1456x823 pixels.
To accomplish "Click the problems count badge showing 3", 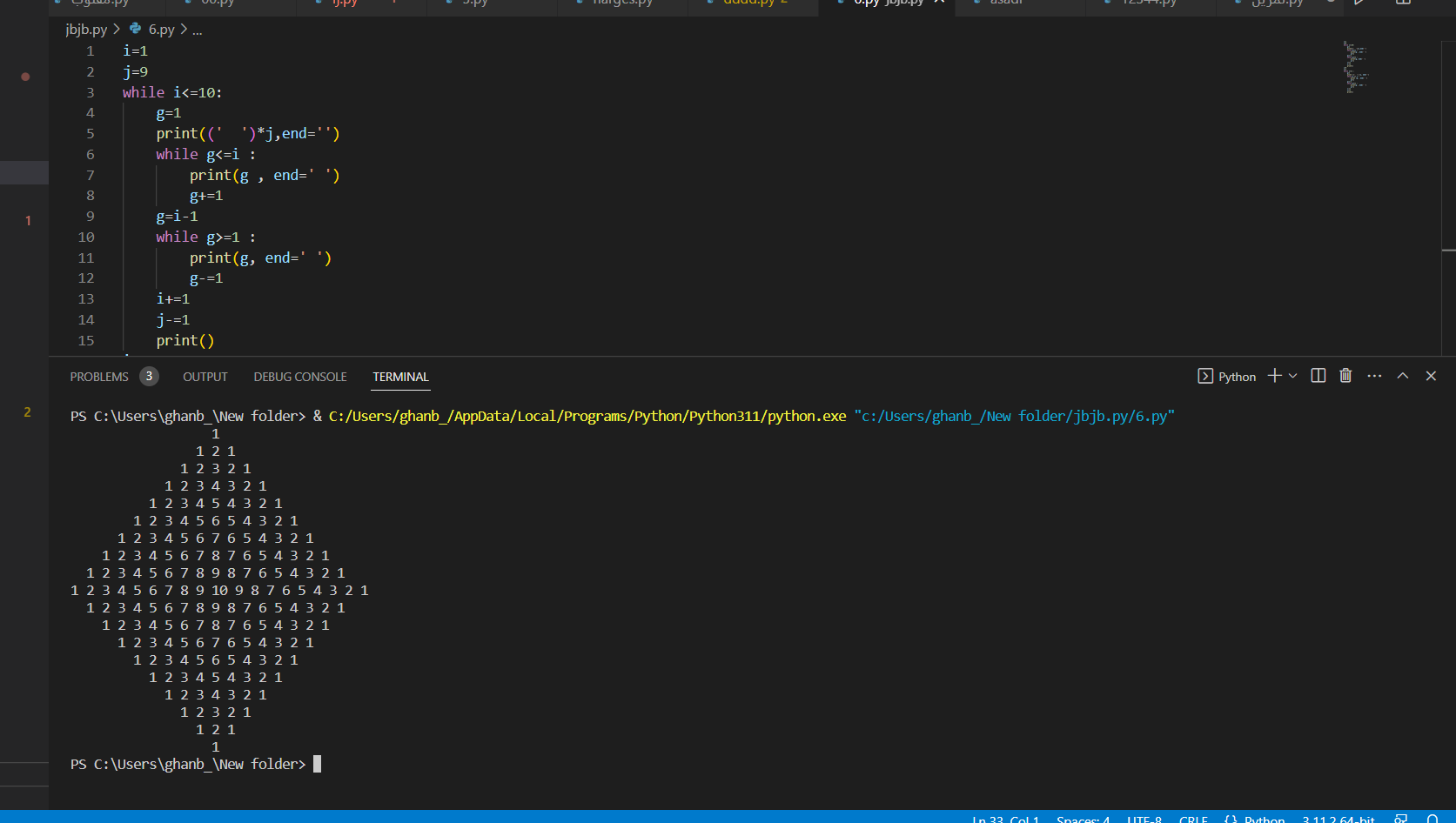I will coord(149,376).
